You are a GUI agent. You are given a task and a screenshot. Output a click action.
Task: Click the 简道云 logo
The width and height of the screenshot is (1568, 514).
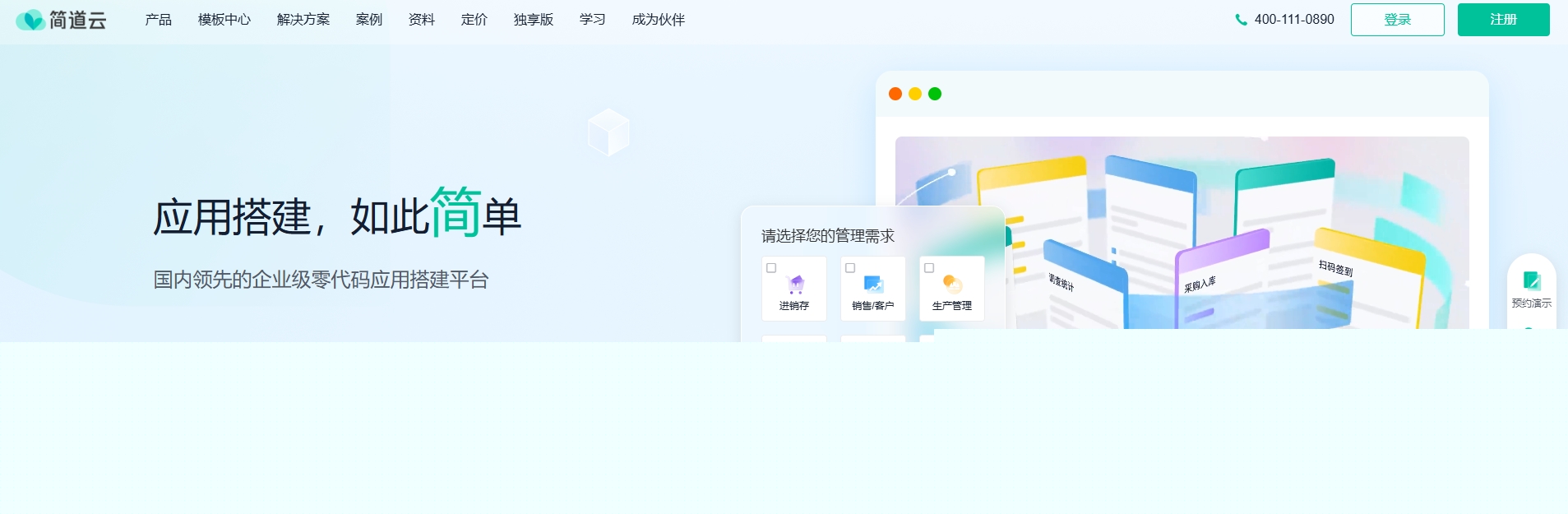pyautogui.click(x=62, y=20)
